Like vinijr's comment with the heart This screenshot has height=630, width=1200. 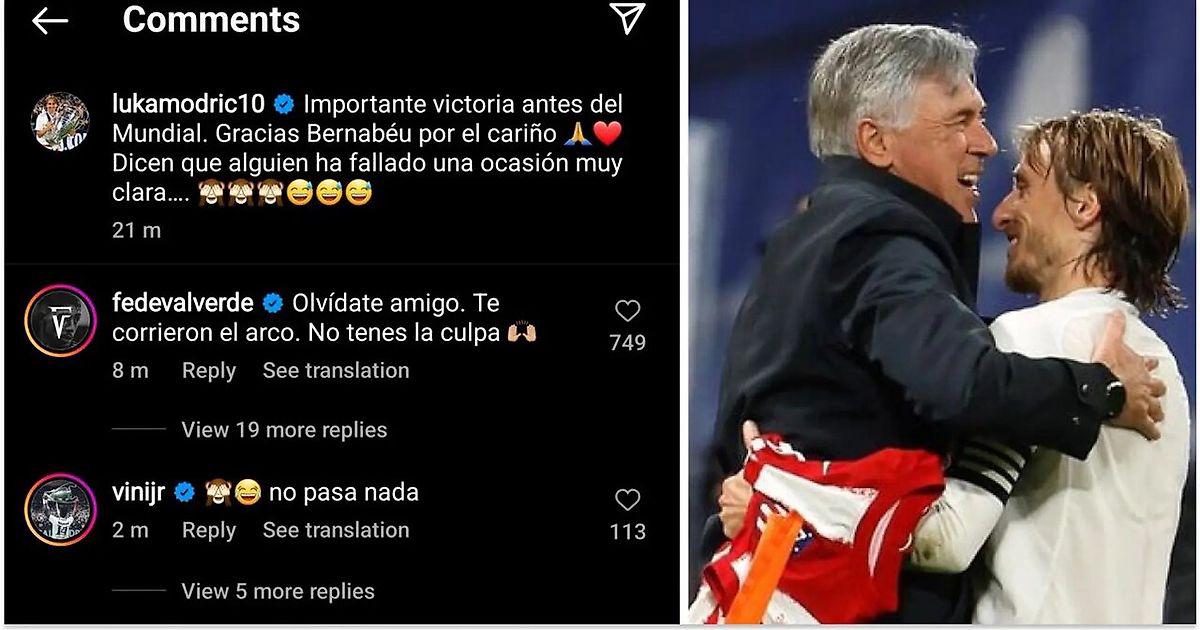tap(627, 500)
